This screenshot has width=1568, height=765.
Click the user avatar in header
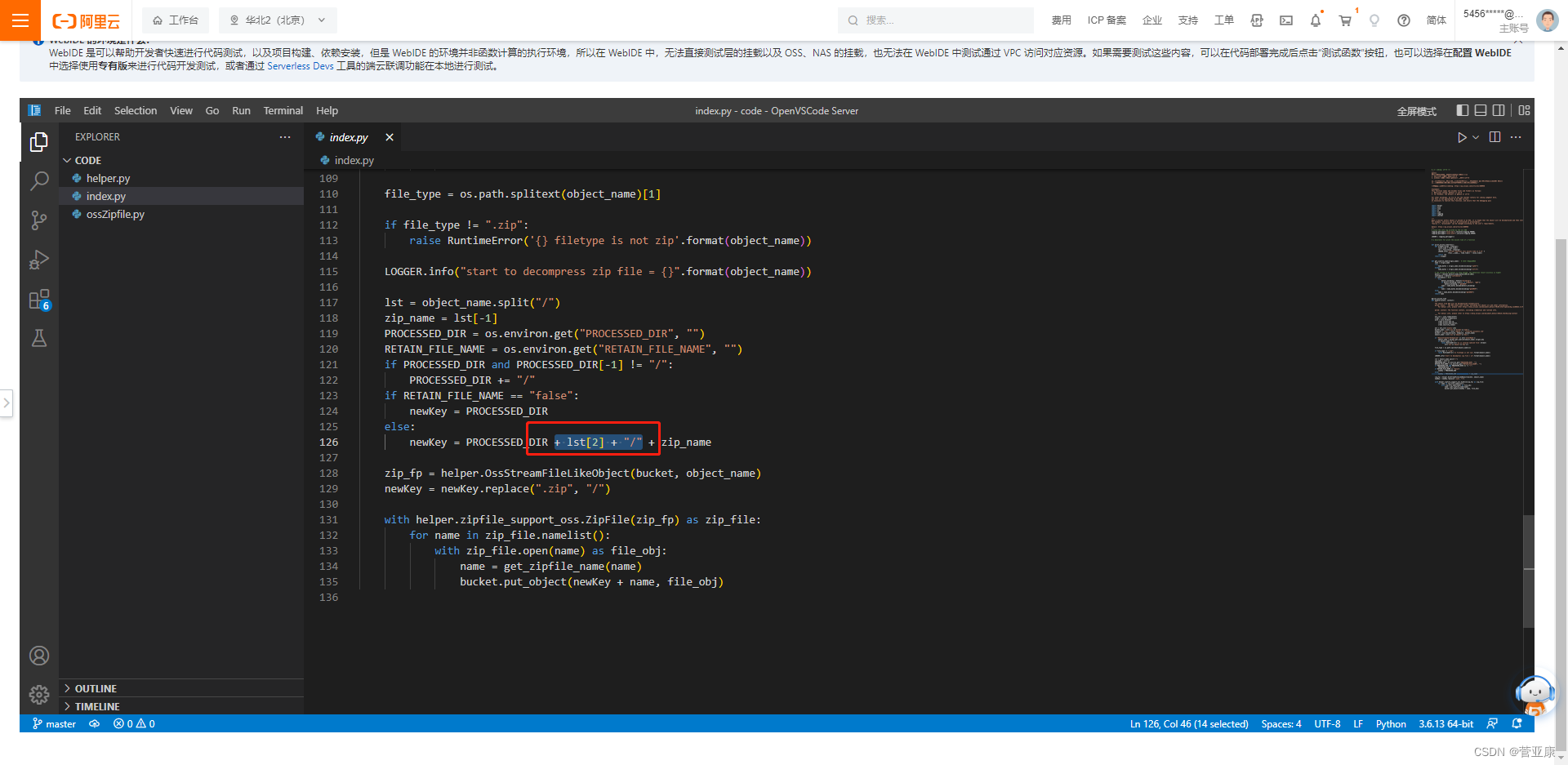click(1548, 20)
